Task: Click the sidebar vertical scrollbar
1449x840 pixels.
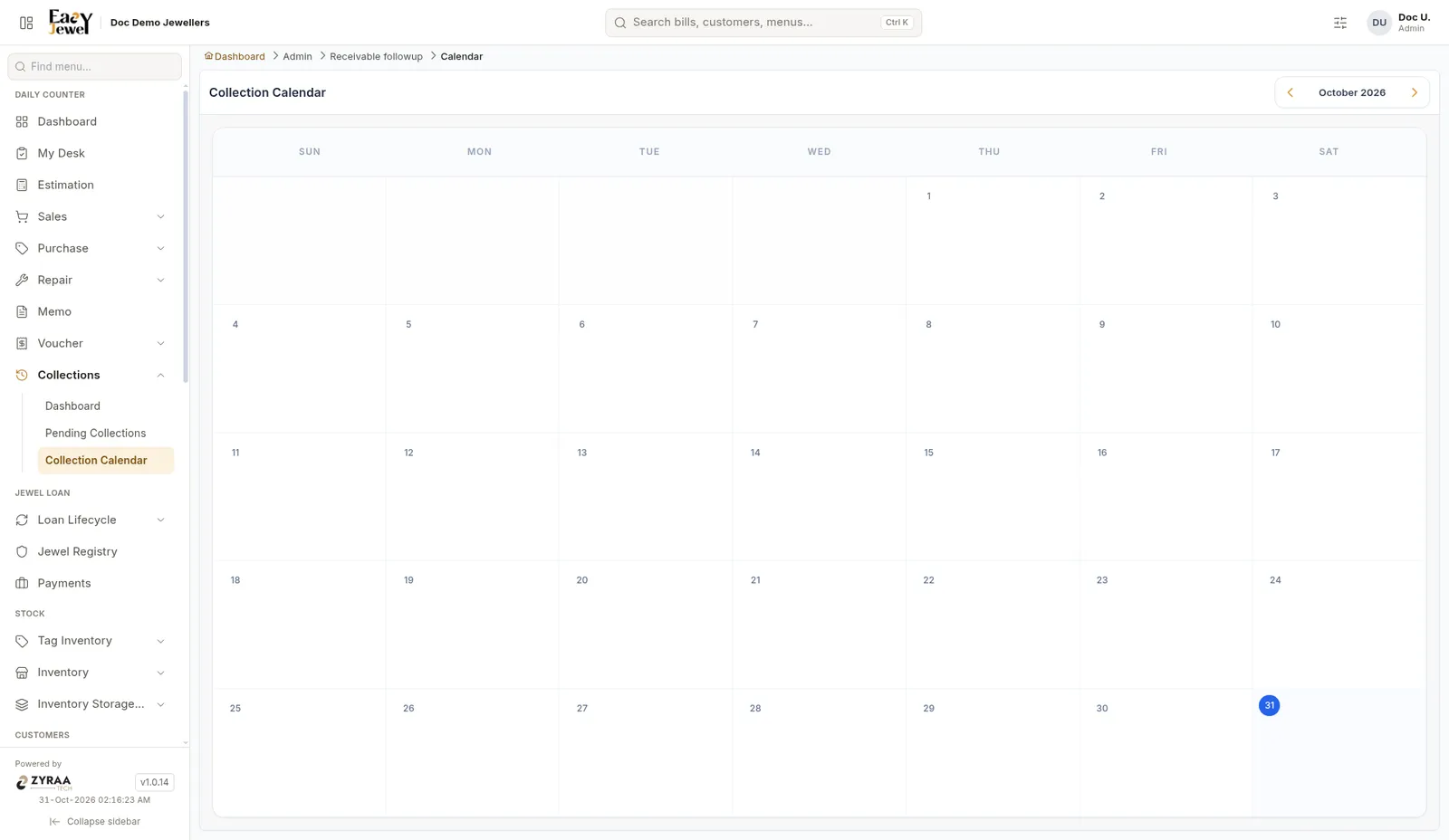Action: [x=186, y=235]
